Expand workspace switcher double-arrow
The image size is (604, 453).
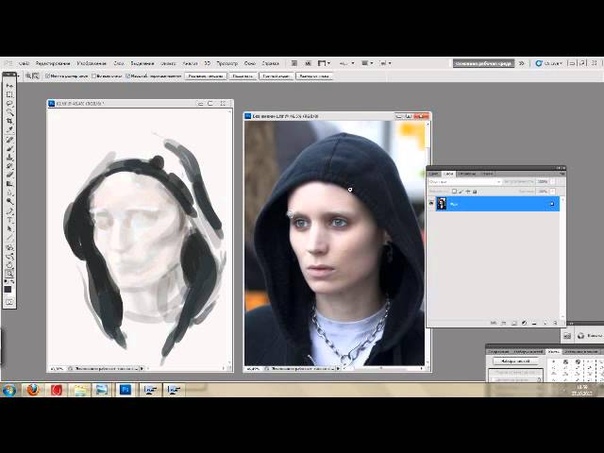click(521, 63)
